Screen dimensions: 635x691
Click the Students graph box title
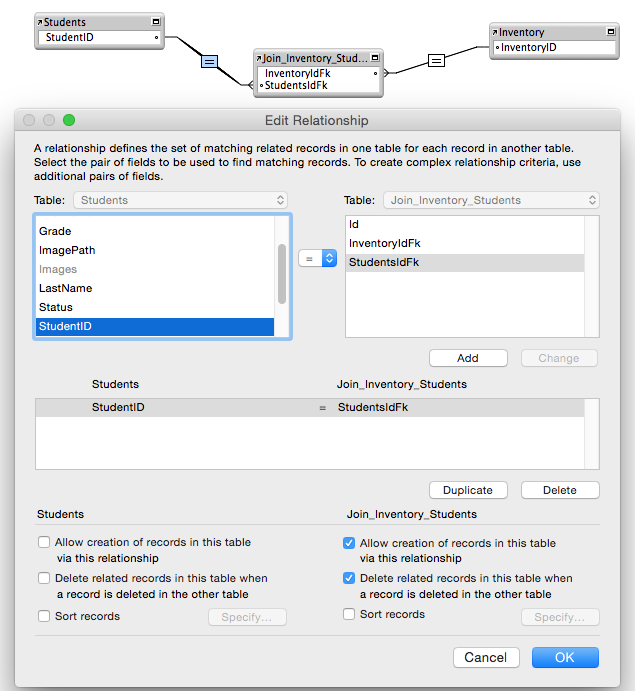pyautogui.click(x=65, y=22)
